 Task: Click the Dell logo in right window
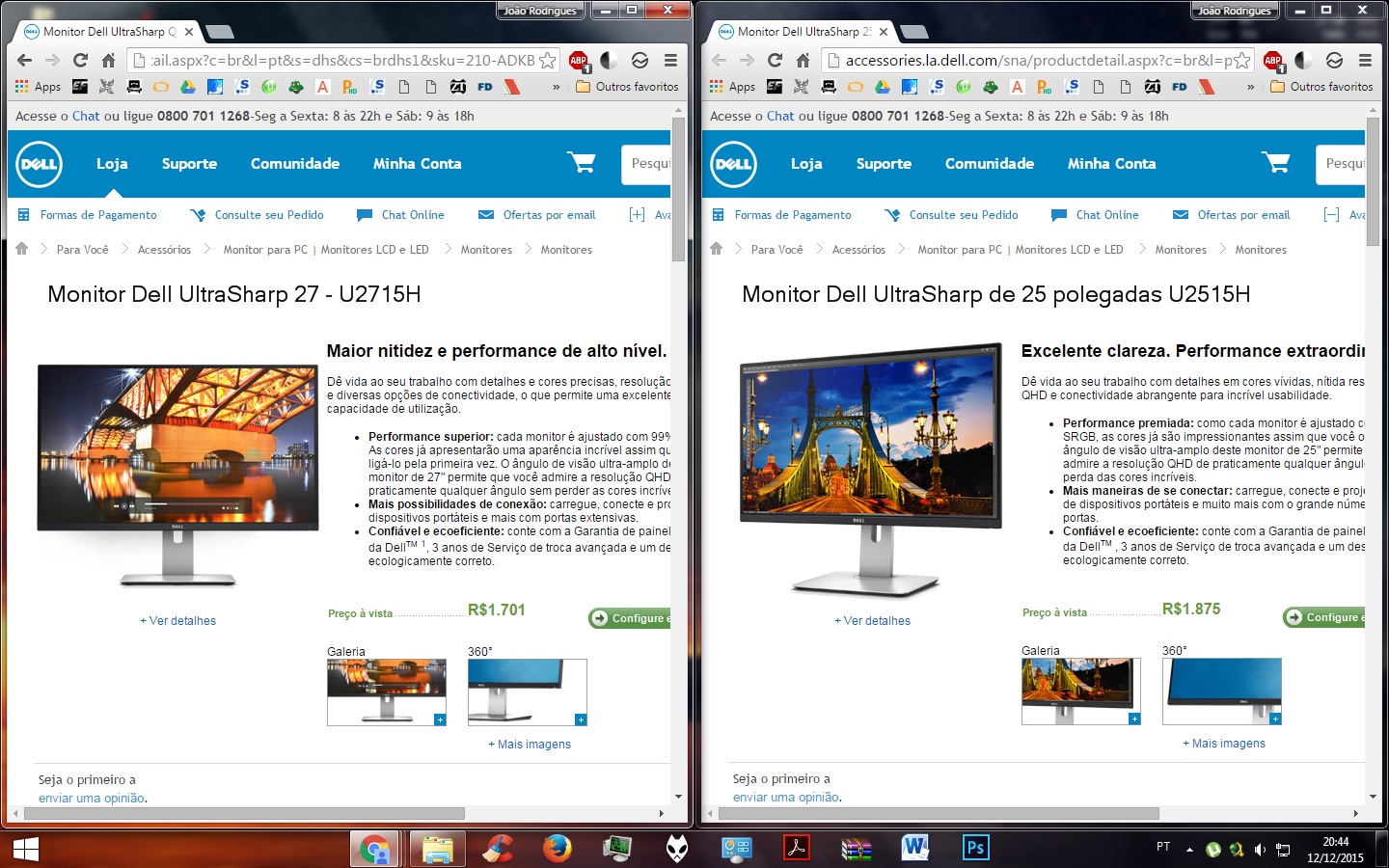tap(733, 164)
